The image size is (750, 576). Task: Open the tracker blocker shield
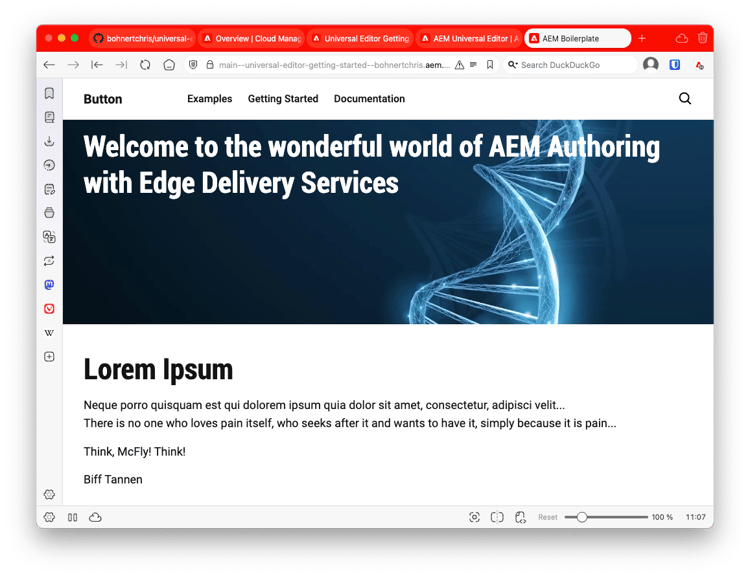193,65
